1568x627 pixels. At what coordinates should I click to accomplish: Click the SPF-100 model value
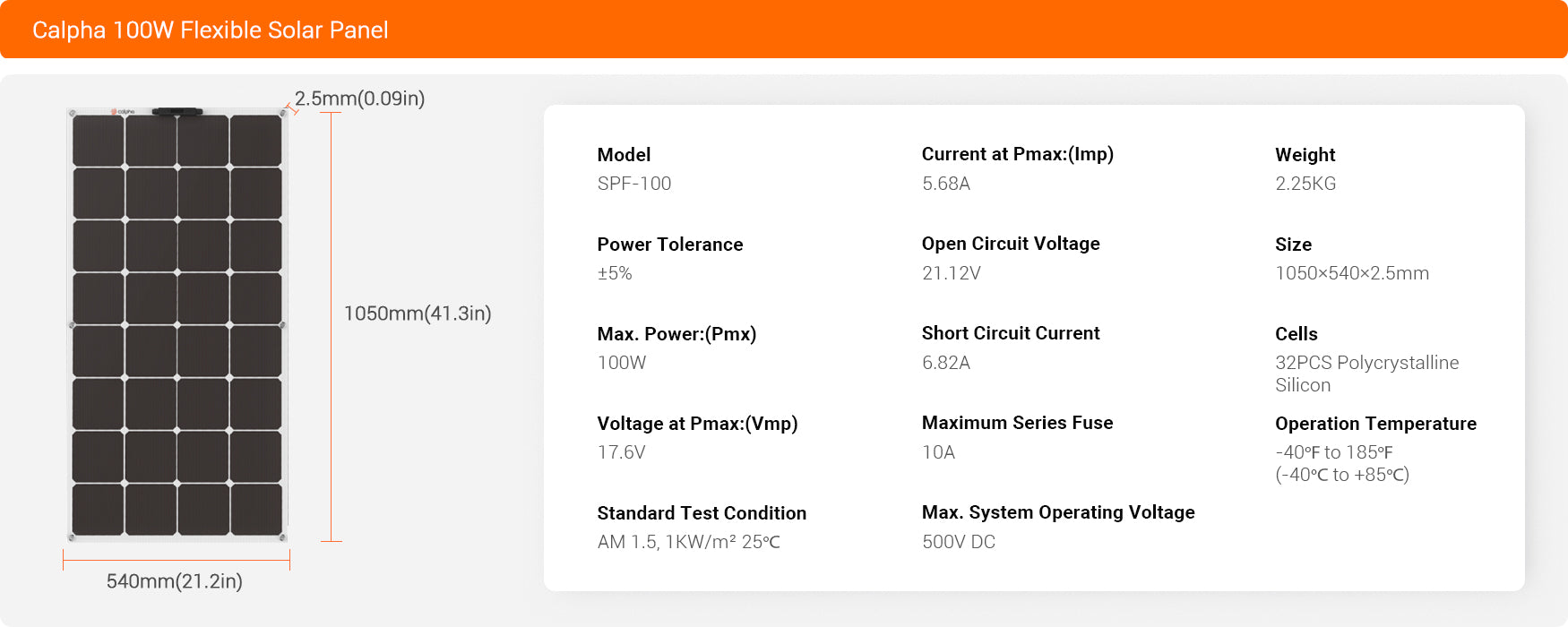pyautogui.click(x=634, y=184)
